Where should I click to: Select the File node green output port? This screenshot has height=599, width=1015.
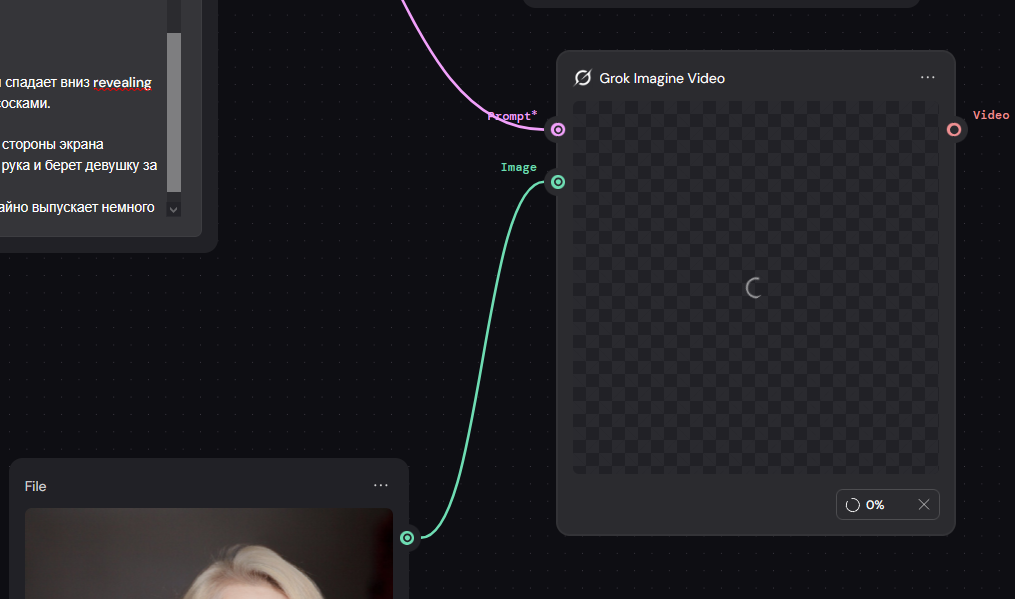click(407, 537)
